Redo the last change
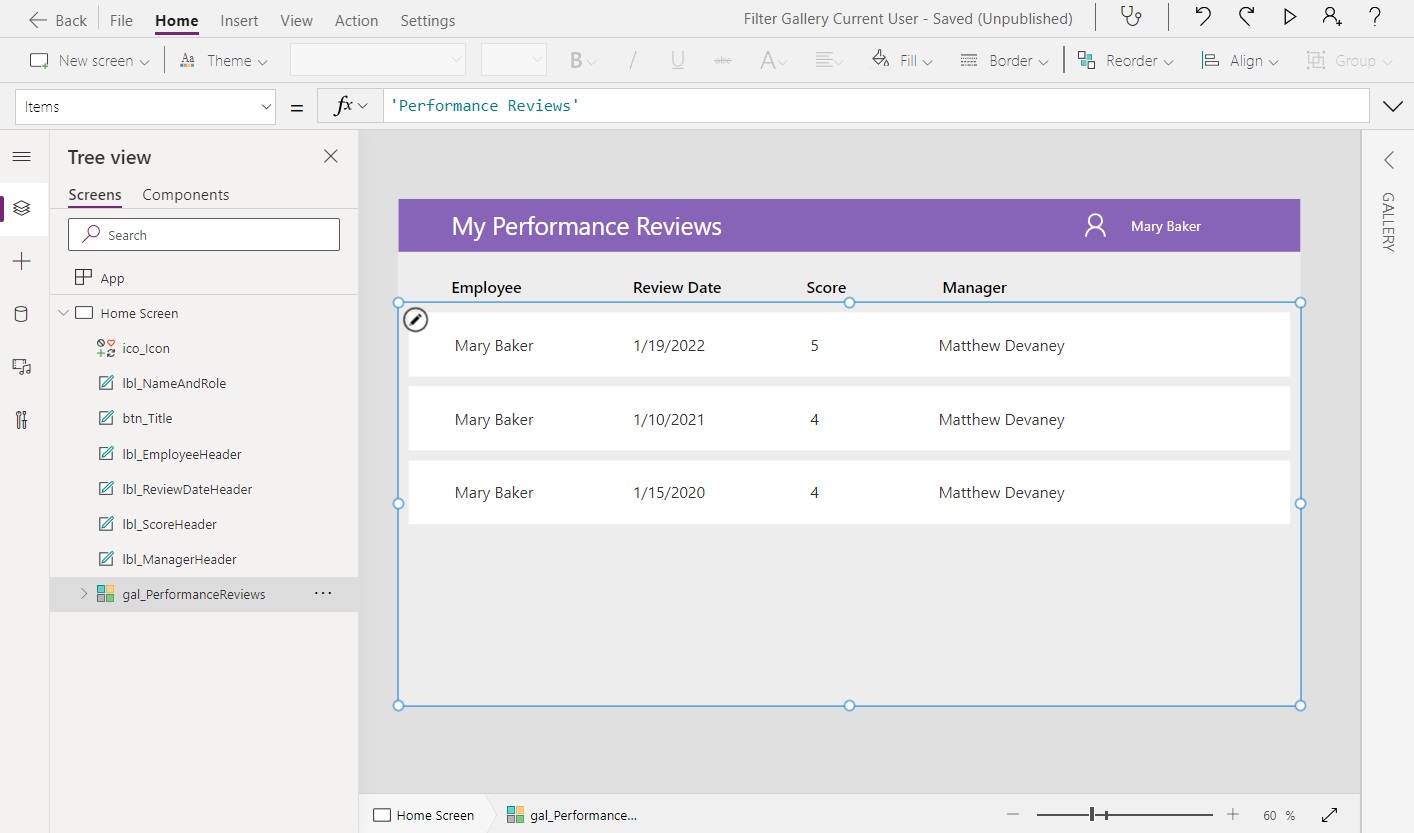This screenshot has height=833, width=1414. point(1245,17)
